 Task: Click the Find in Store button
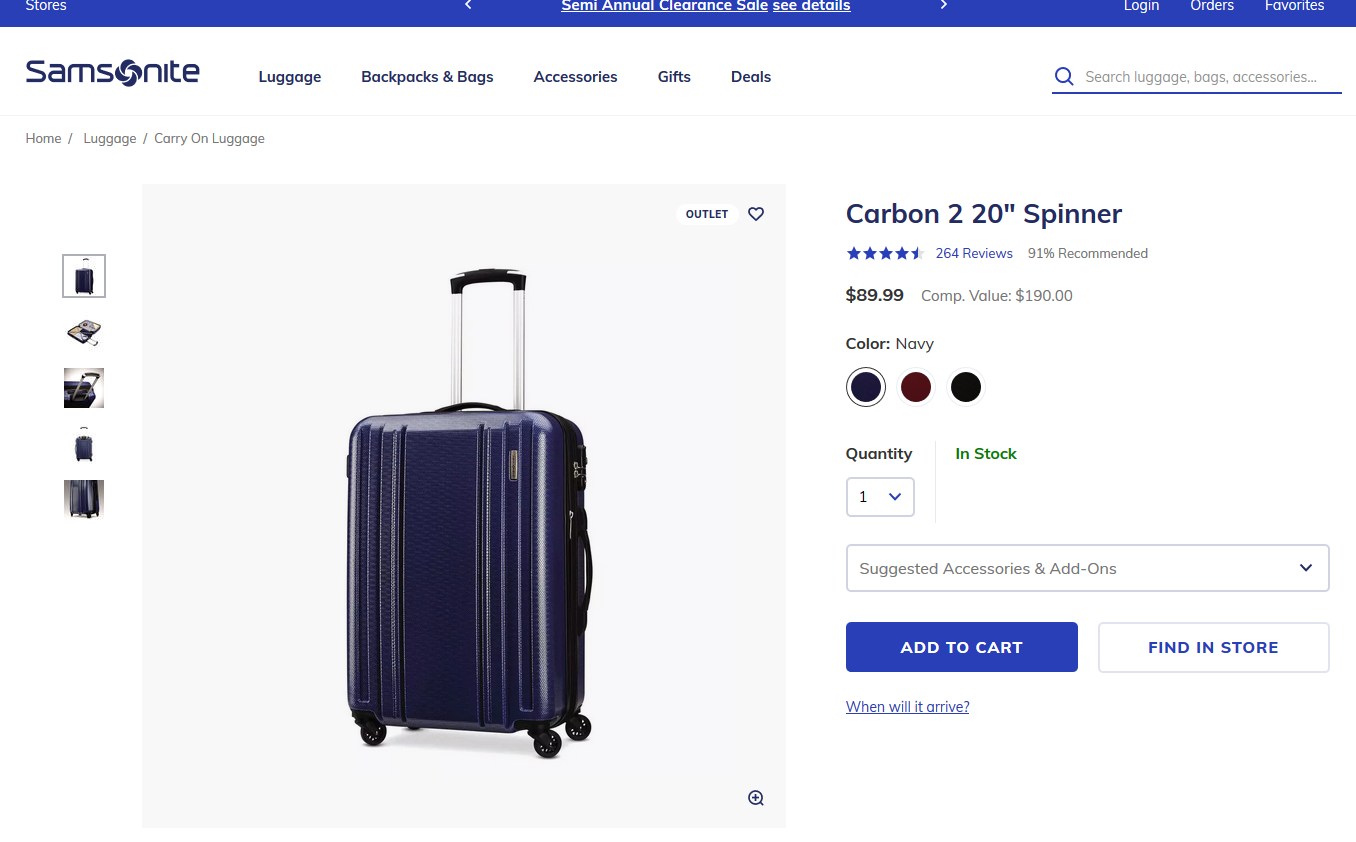tap(1213, 647)
